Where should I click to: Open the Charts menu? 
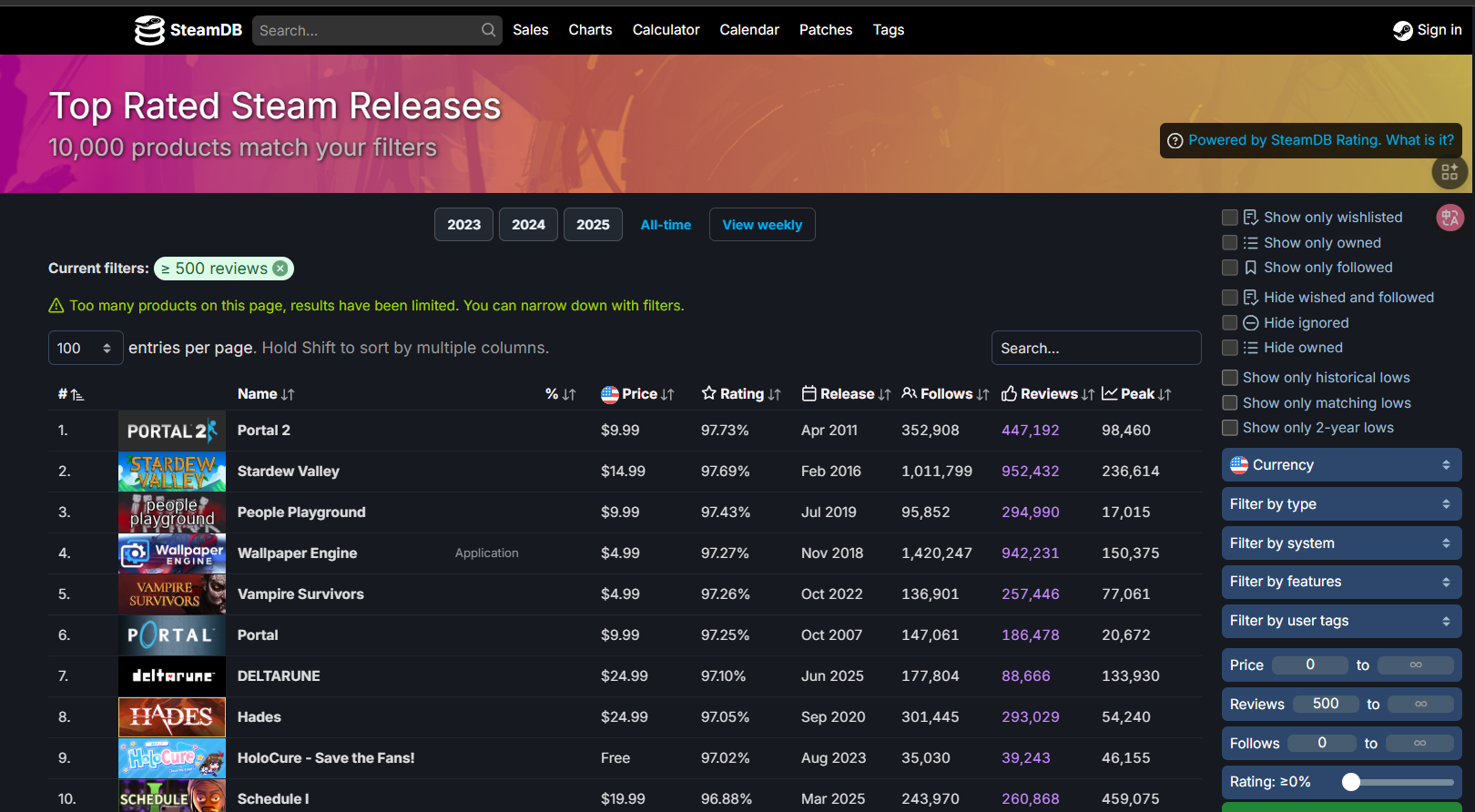tap(590, 30)
